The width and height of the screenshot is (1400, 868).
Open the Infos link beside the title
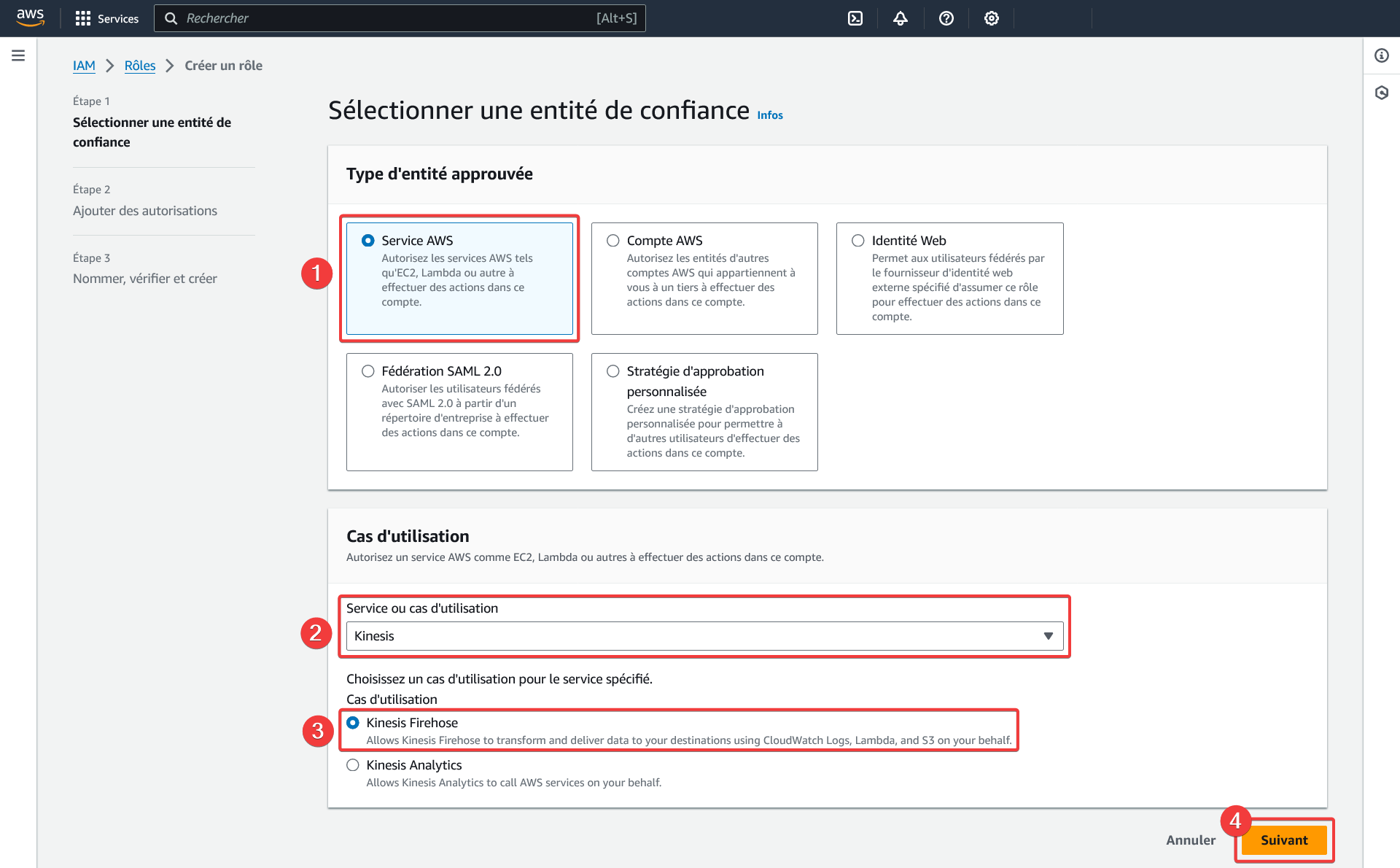pos(770,115)
